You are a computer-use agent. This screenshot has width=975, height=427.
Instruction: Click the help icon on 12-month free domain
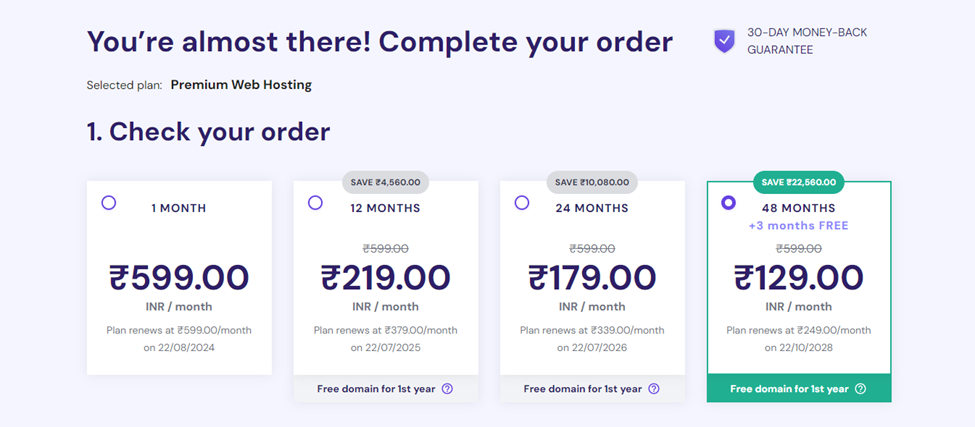[x=447, y=388]
